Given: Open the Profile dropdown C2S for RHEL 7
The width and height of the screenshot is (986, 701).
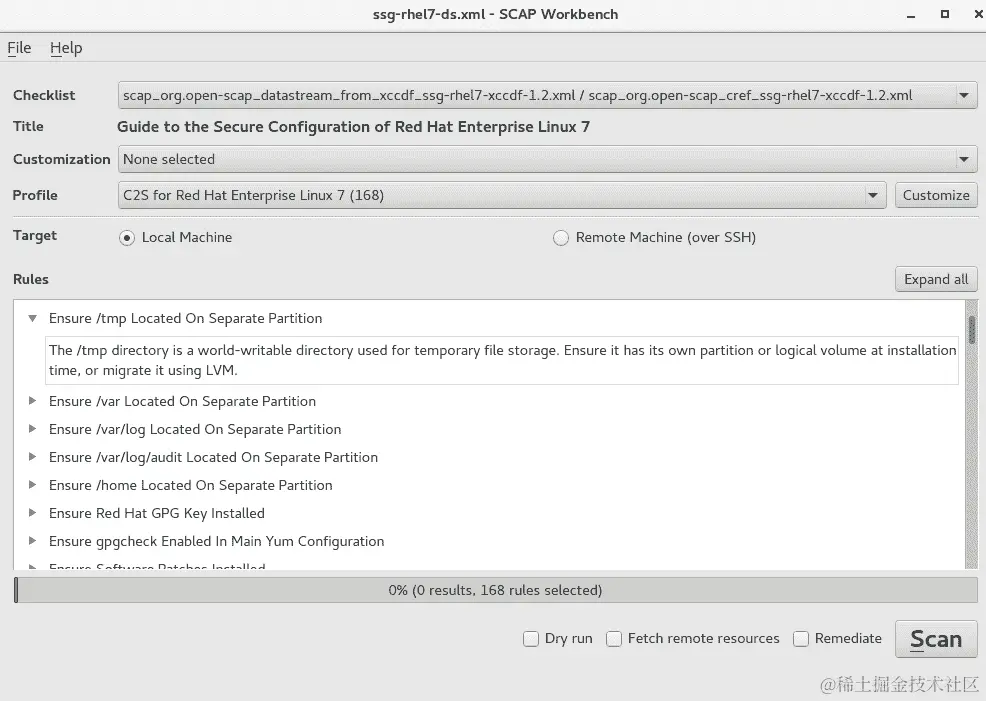Looking at the screenshot, I should 502,196.
